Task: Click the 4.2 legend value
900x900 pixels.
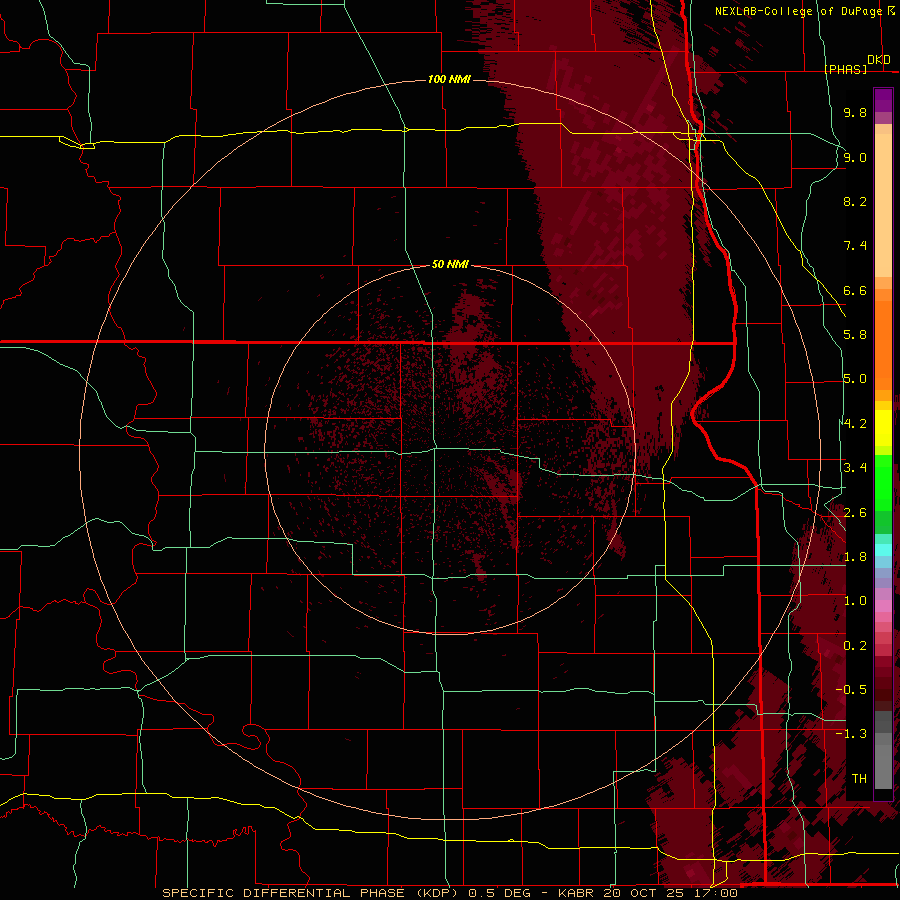Action: (855, 424)
